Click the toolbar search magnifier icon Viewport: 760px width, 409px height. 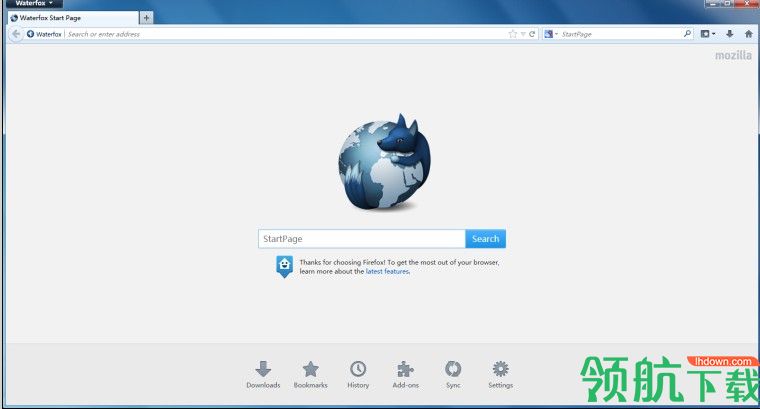pyautogui.click(x=687, y=34)
